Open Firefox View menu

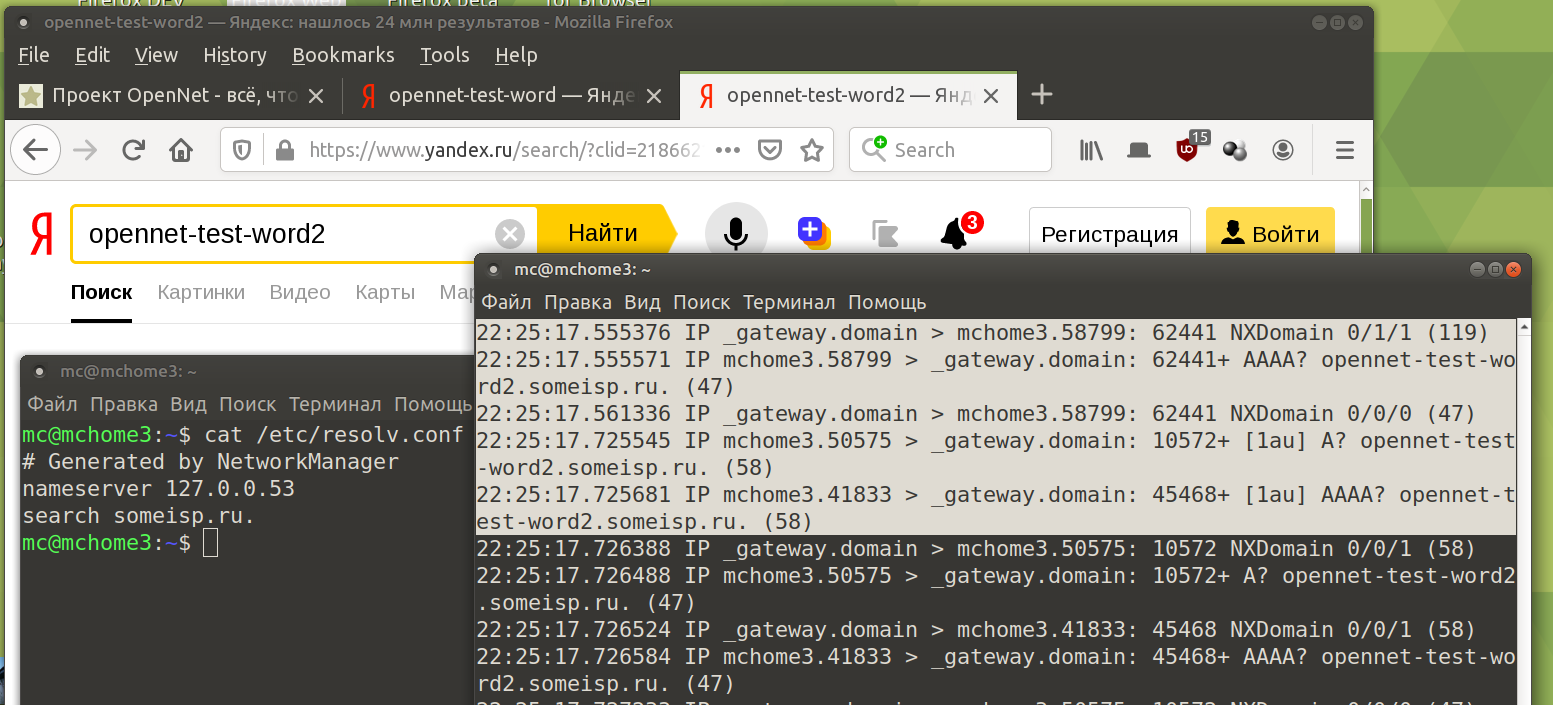[156, 55]
